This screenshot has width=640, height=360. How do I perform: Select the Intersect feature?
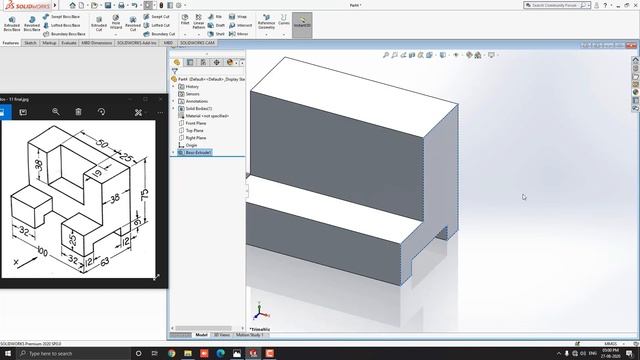240,25
